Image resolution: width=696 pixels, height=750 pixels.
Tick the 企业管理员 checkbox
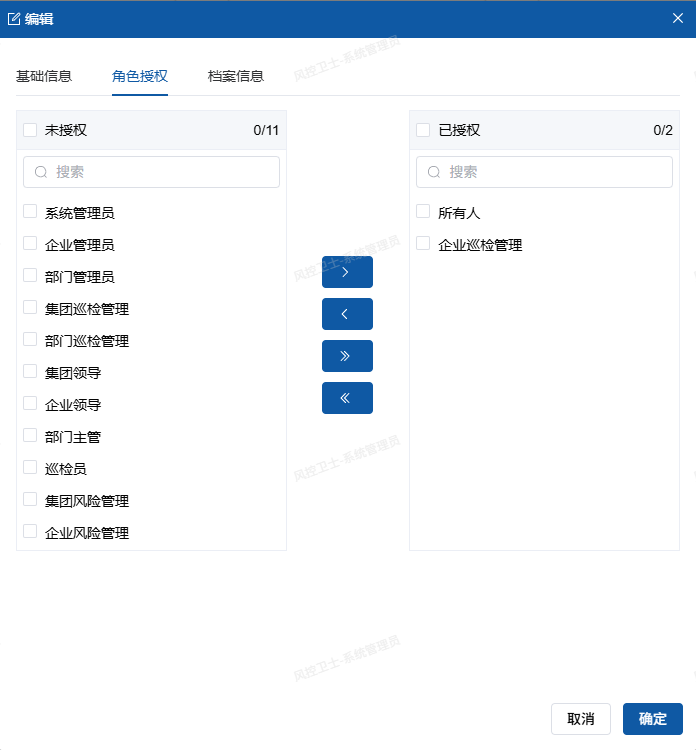30,244
